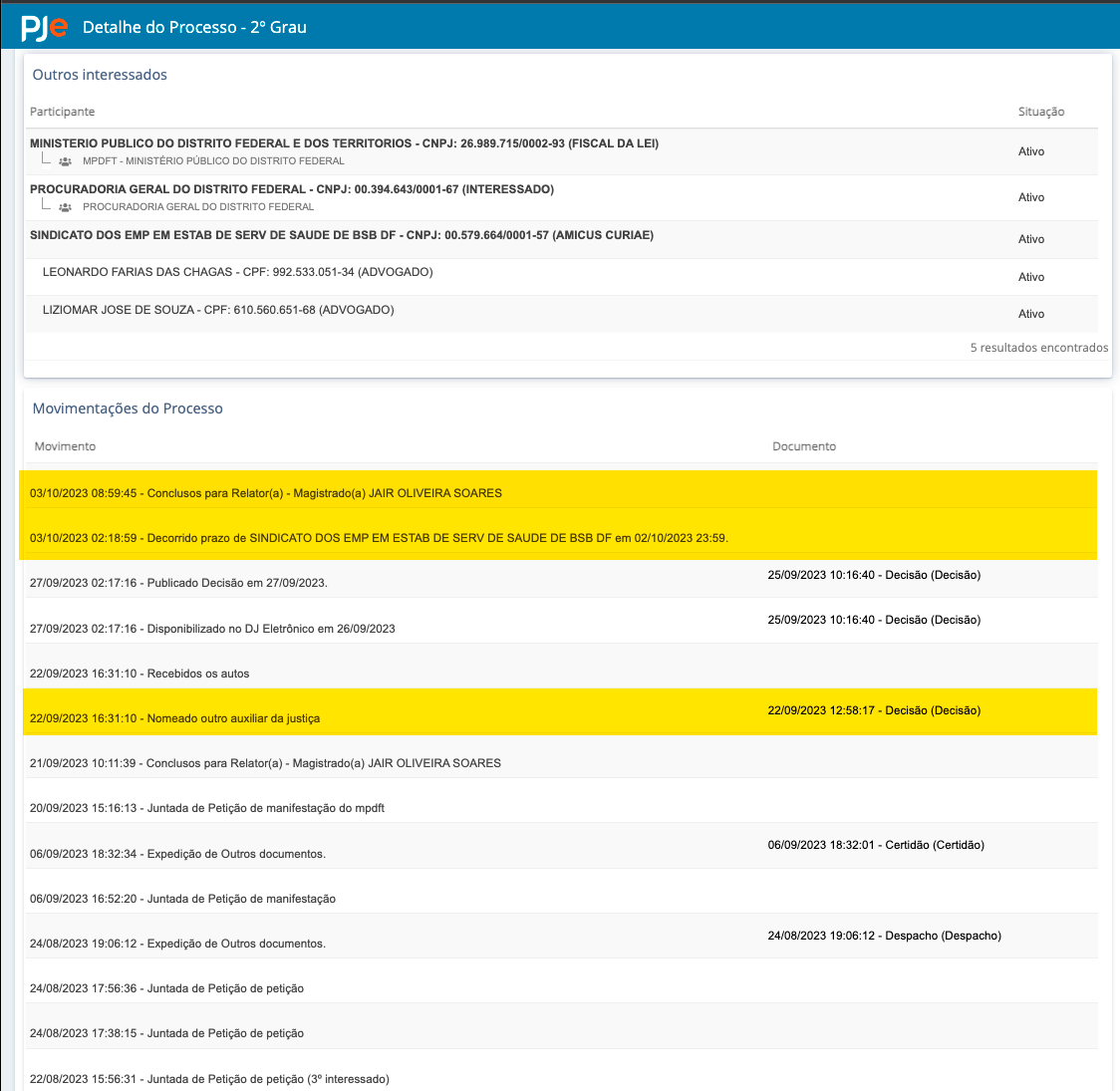Screen dimensions: 1120x1091
Task: Click Juntada de Petição de manifestação do mpdft
Action: pyautogui.click(x=206, y=808)
